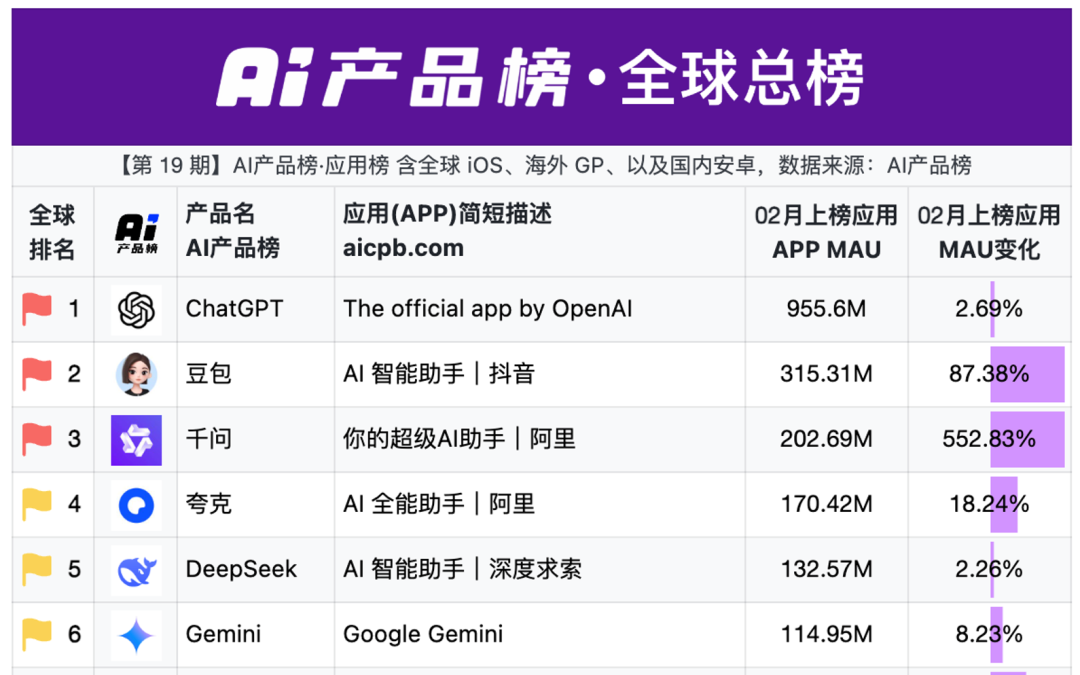1080x675 pixels.
Task: Click the 'AI 全能助手｜阿里' description
Action: 439,504
